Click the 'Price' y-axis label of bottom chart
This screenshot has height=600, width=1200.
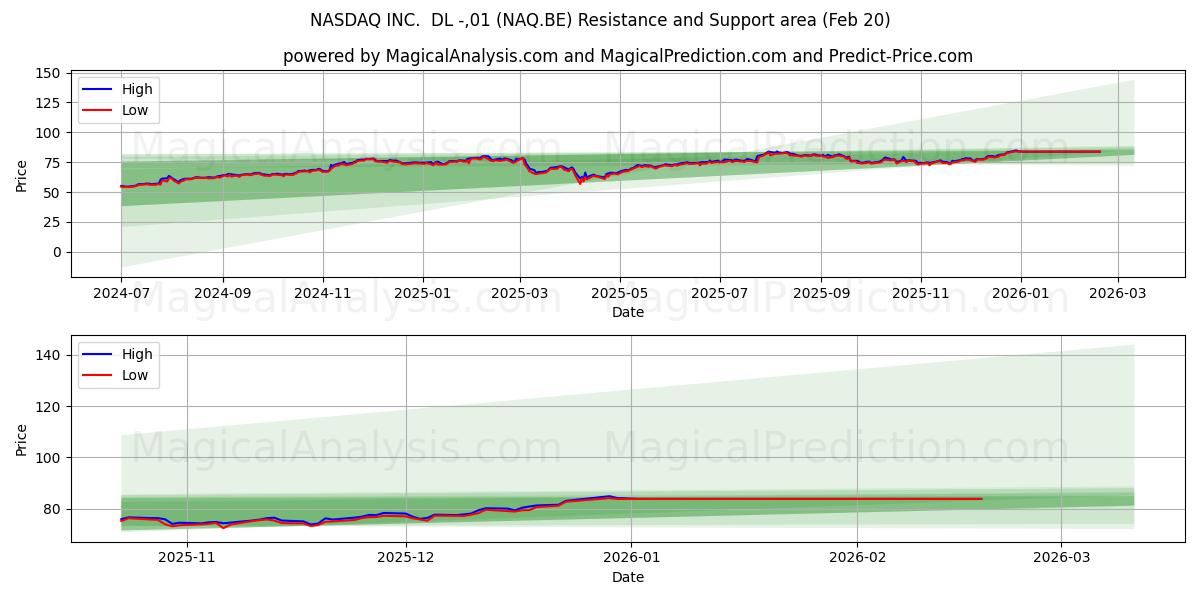click(x=22, y=439)
